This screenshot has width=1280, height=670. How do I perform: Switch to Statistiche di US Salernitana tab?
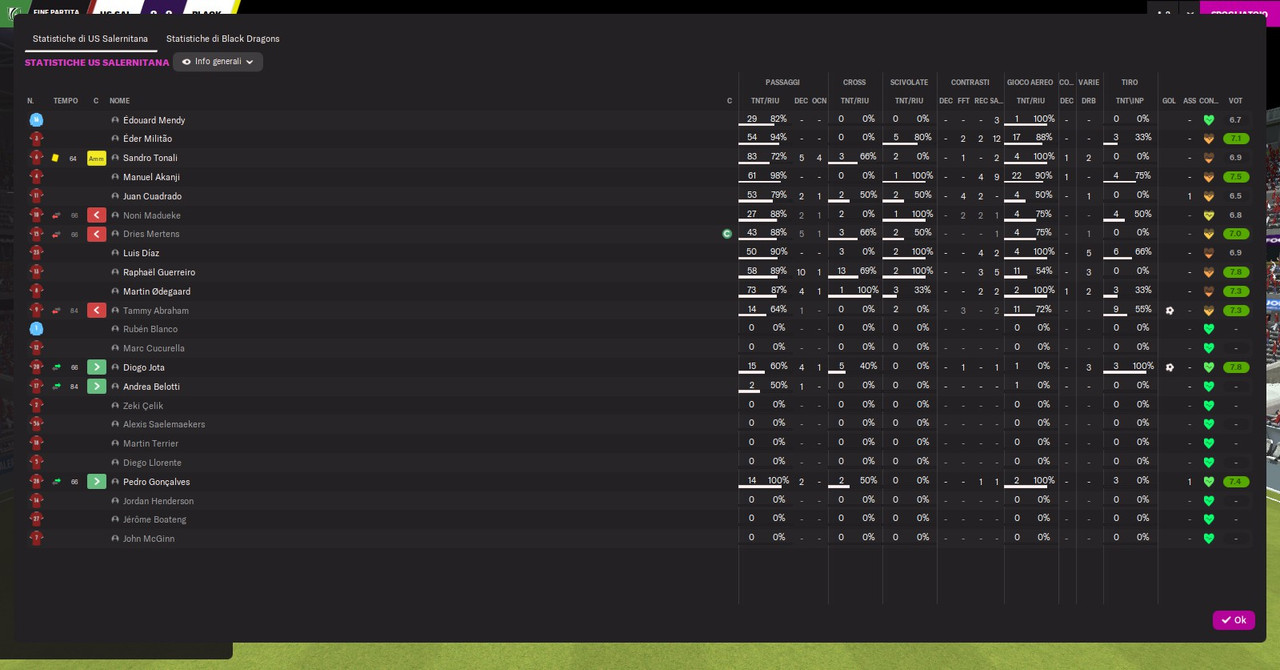pos(90,39)
